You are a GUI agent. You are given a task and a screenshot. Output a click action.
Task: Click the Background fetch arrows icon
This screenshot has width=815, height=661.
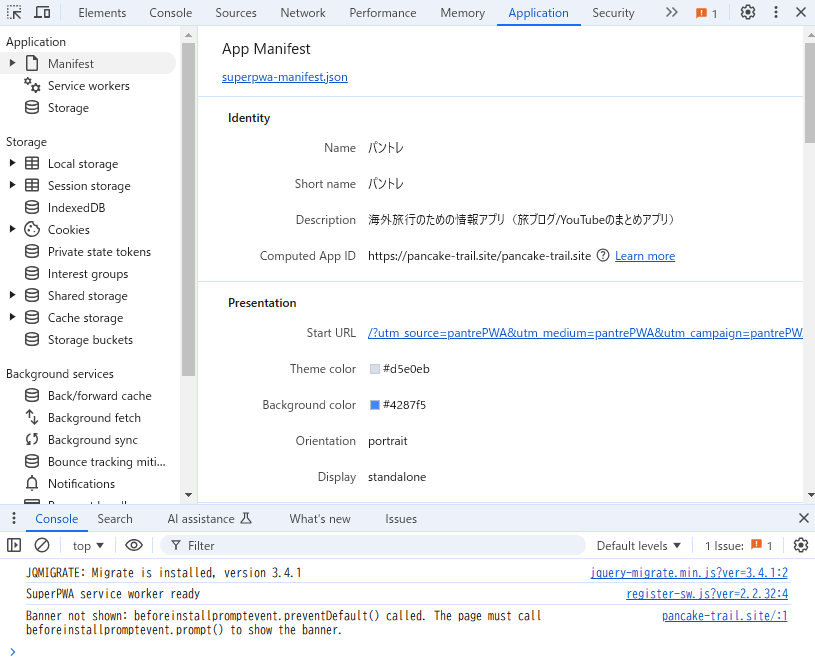click(32, 417)
